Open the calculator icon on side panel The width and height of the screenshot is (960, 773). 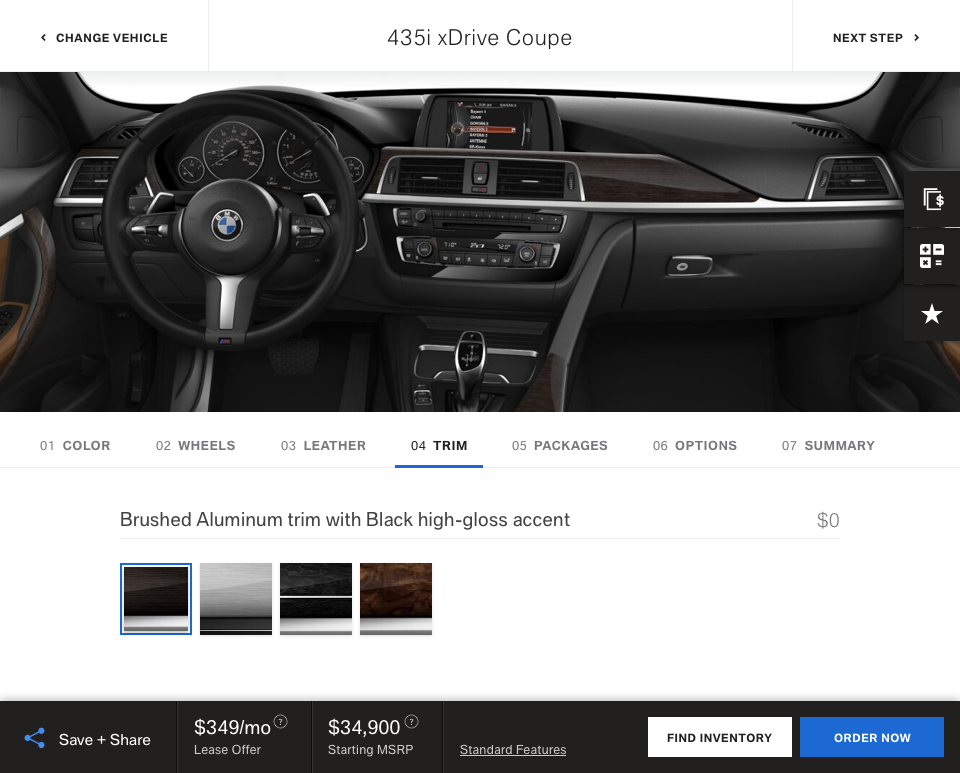click(x=932, y=256)
